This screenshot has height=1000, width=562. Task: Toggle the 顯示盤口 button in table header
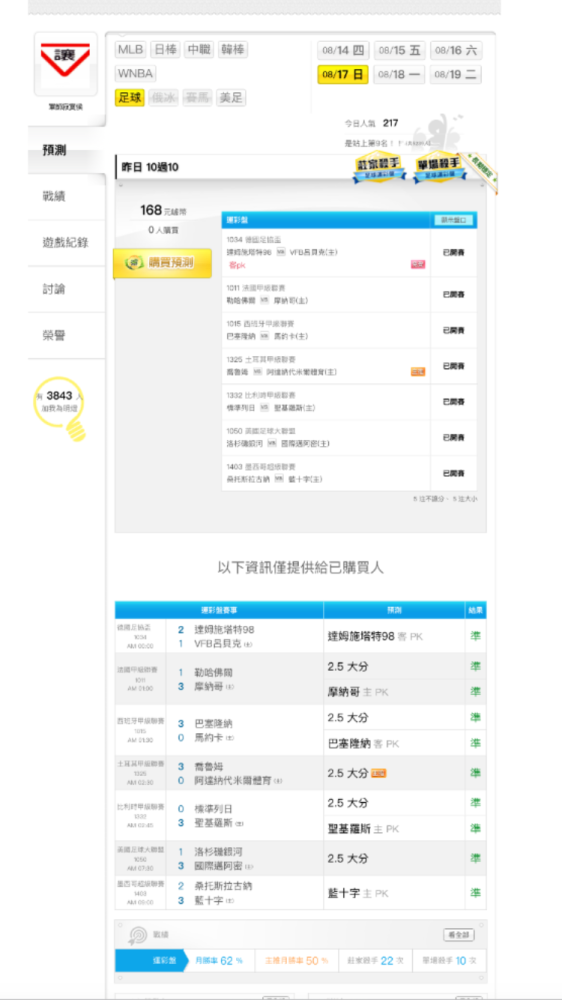pyautogui.click(x=454, y=220)
